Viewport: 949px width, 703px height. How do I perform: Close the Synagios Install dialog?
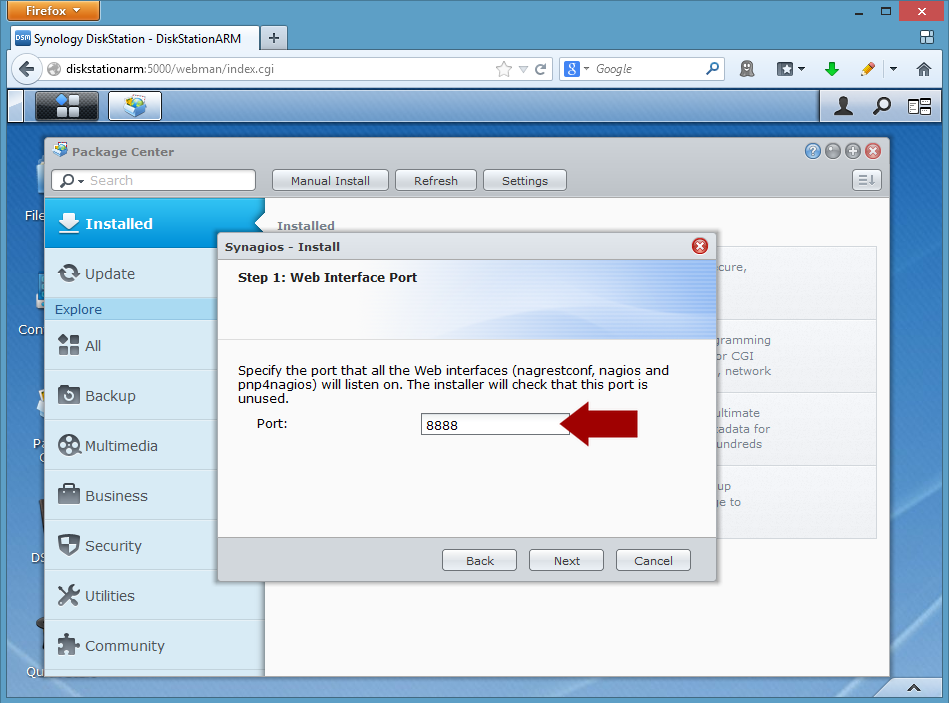point(700,246)
